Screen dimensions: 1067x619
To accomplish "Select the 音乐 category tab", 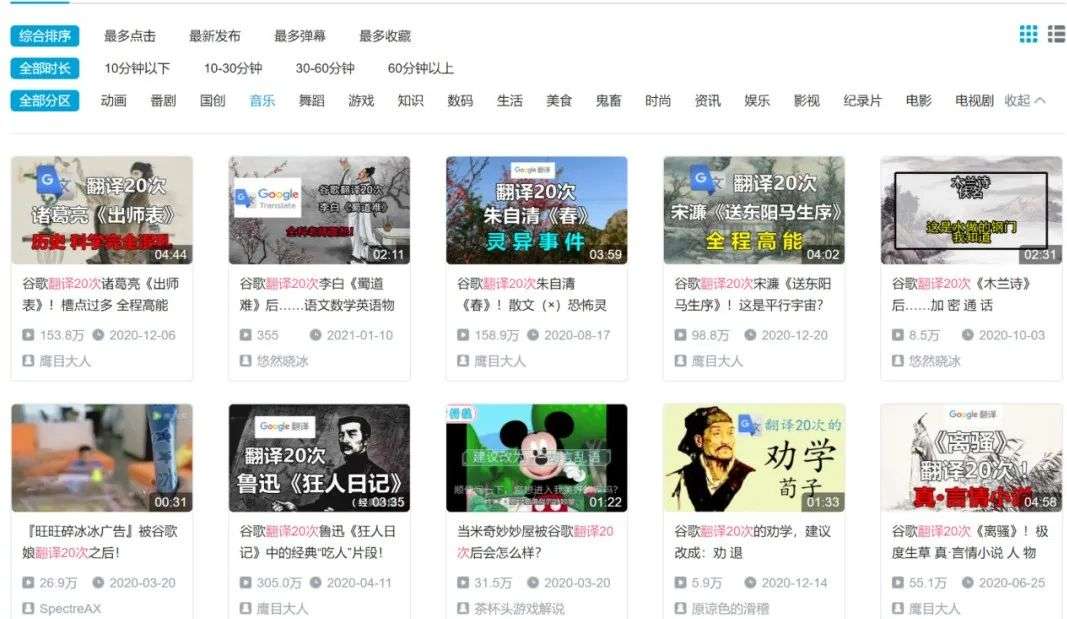I will [262, 101].
